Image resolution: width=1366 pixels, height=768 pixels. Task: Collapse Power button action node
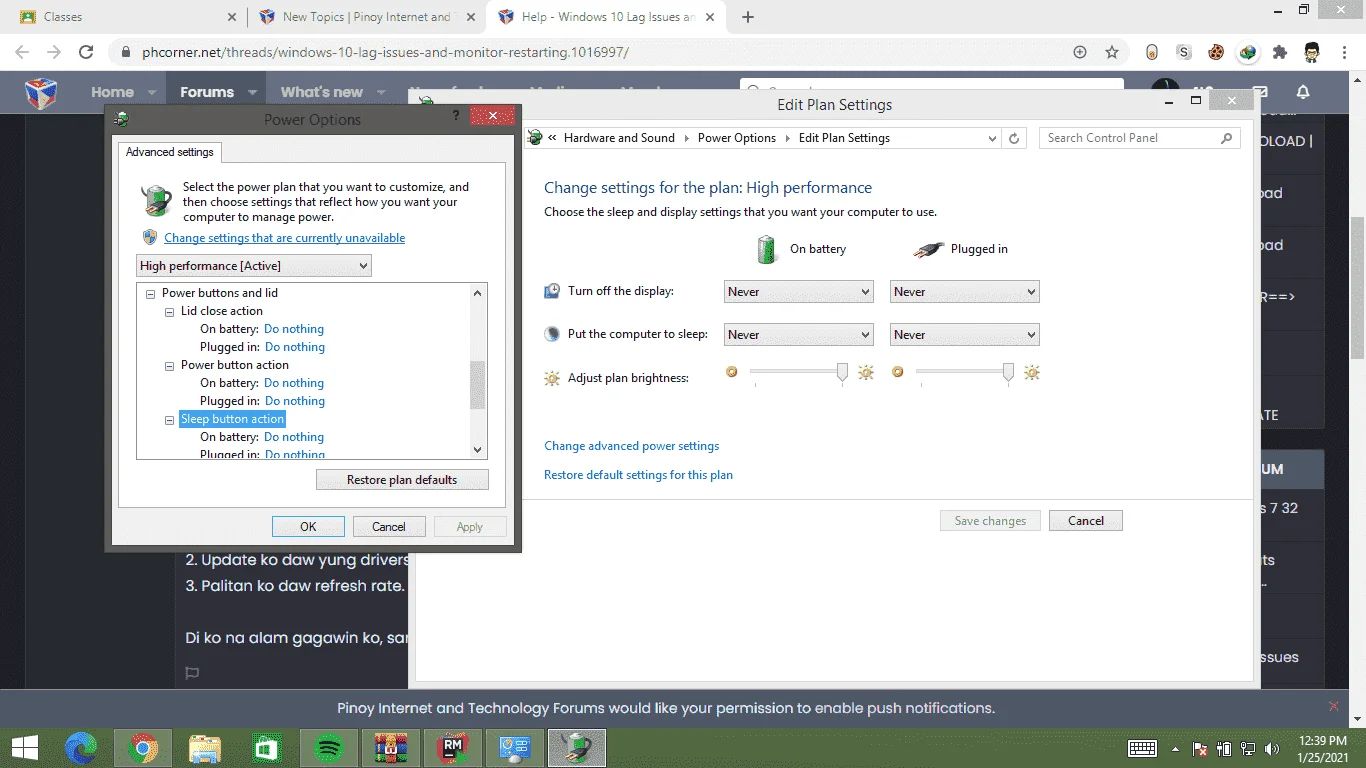(170, 366)
